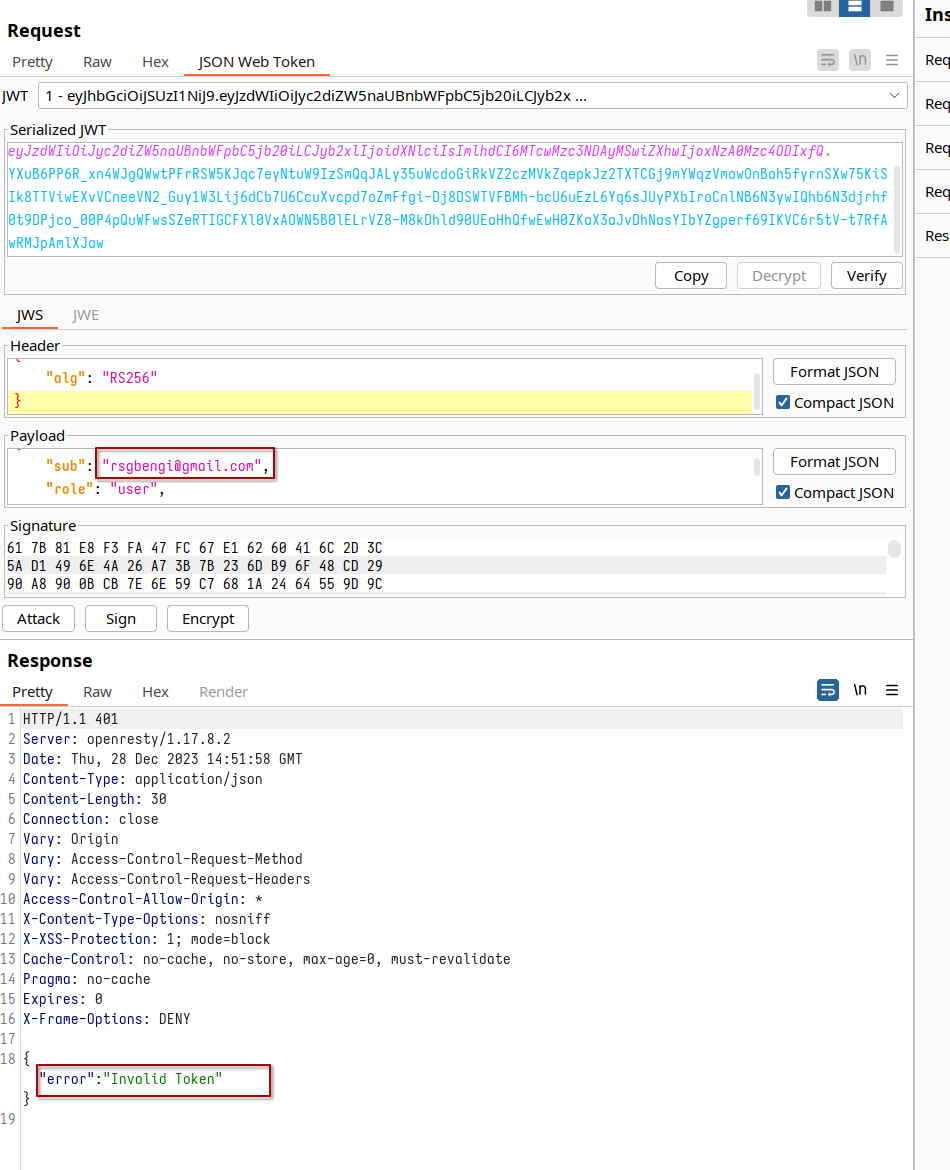The height and width of the screenshot is (1170, 950).
Task: Select the combined single-pane layout icon
Action: coord(885,7)
